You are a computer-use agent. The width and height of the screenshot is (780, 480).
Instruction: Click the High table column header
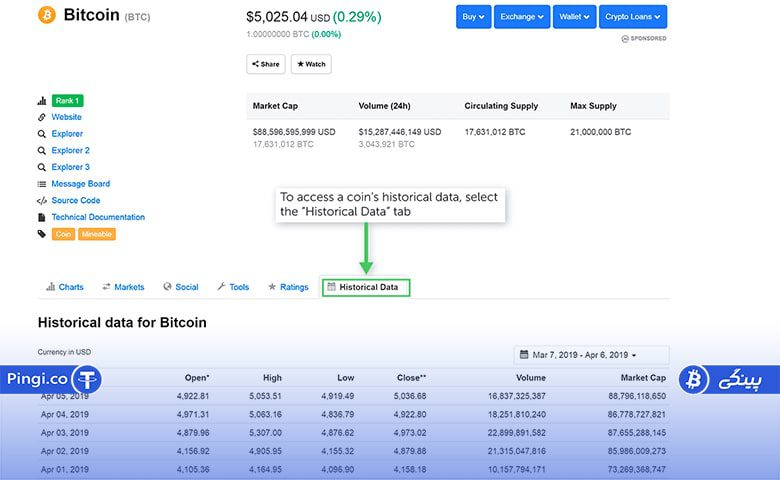272,378
